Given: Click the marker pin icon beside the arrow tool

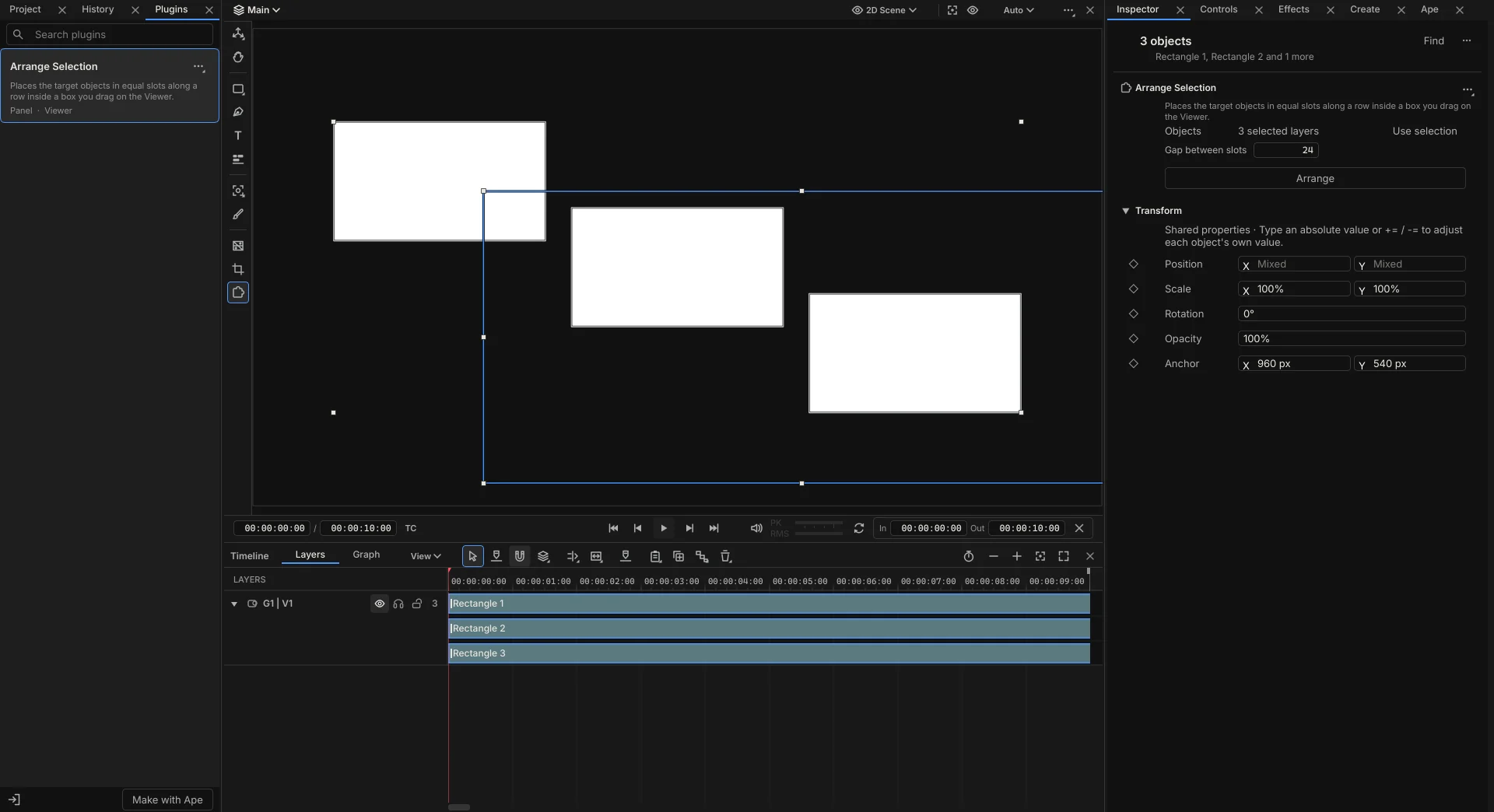Looking at the screenshot, I should (496, 556).
